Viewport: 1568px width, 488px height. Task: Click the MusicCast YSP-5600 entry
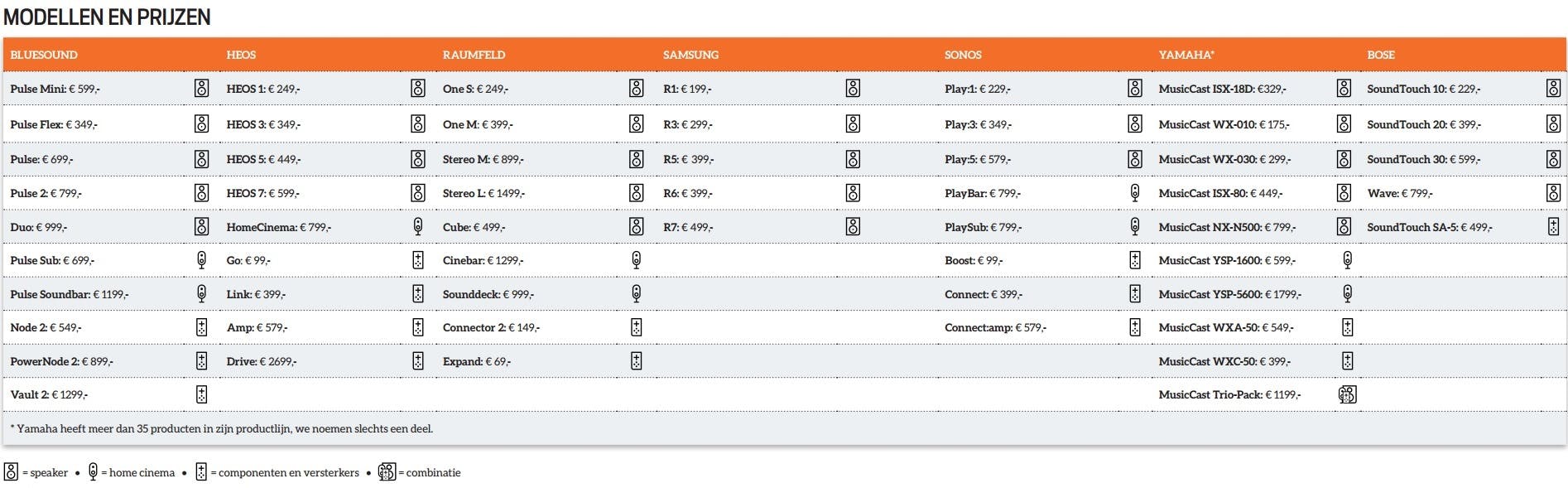click(1229, 294)
